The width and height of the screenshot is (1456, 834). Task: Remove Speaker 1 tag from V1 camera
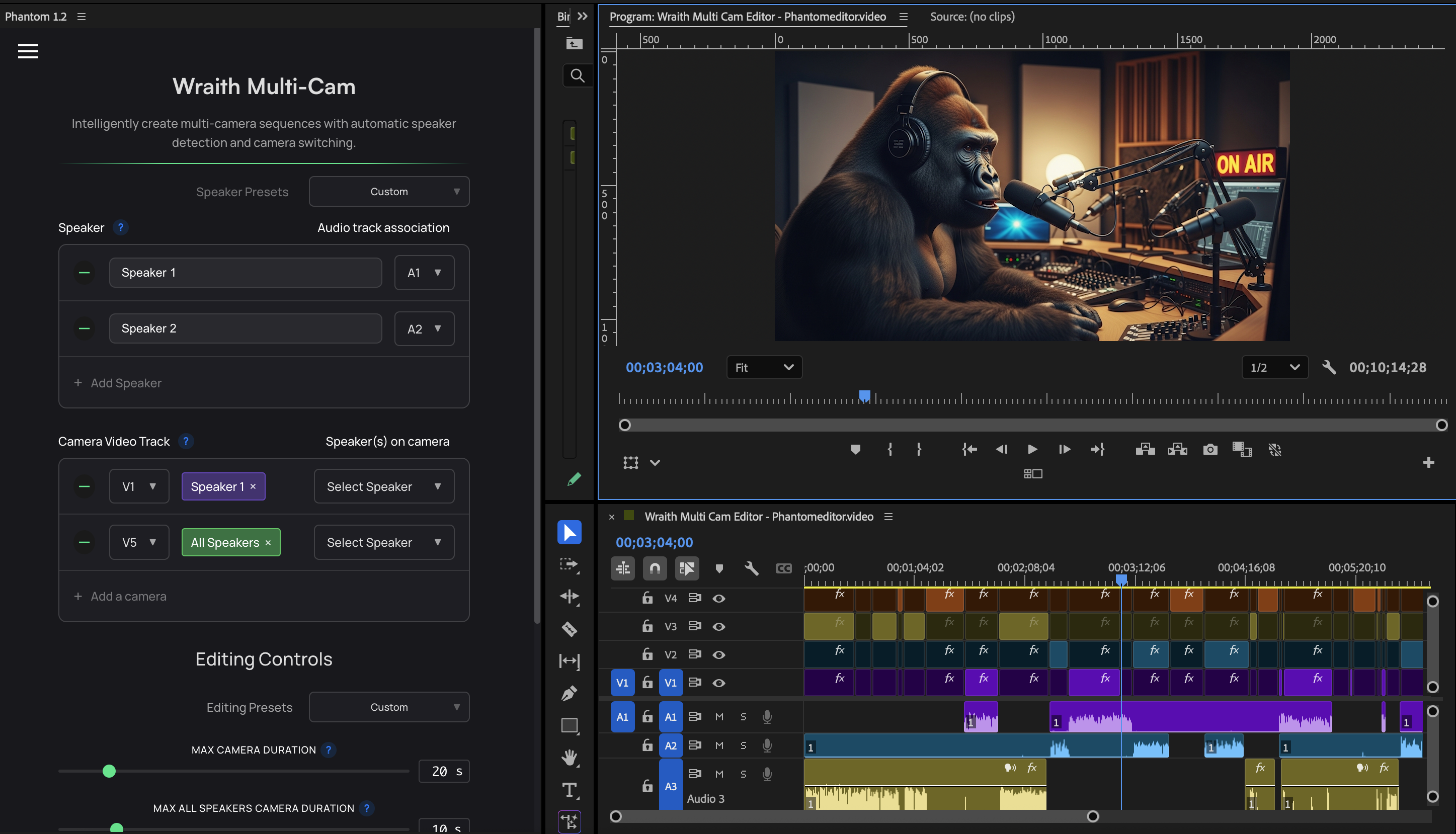[x=253, y=486]
